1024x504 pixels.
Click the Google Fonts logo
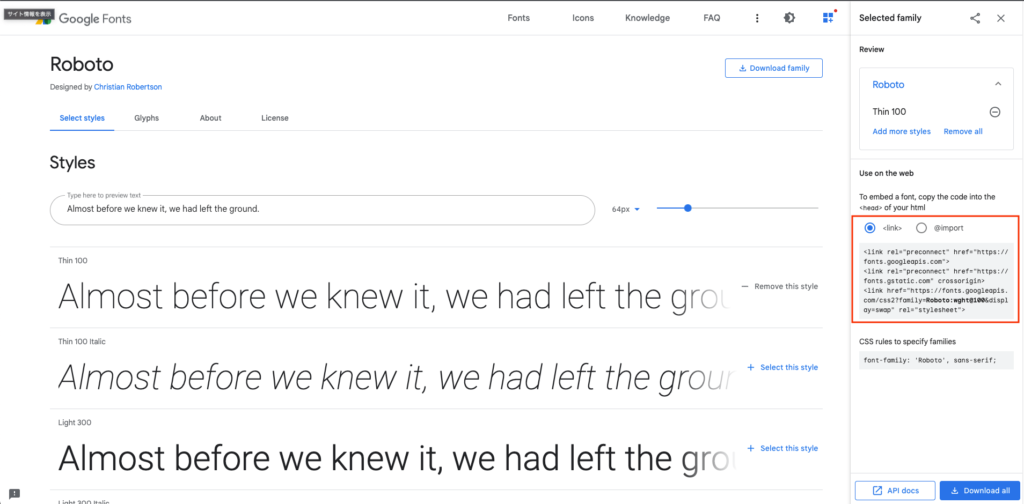pos(84,19)
